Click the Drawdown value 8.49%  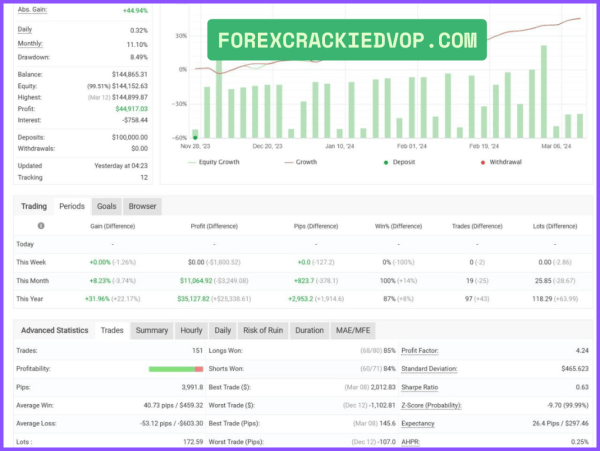(139, 57)
